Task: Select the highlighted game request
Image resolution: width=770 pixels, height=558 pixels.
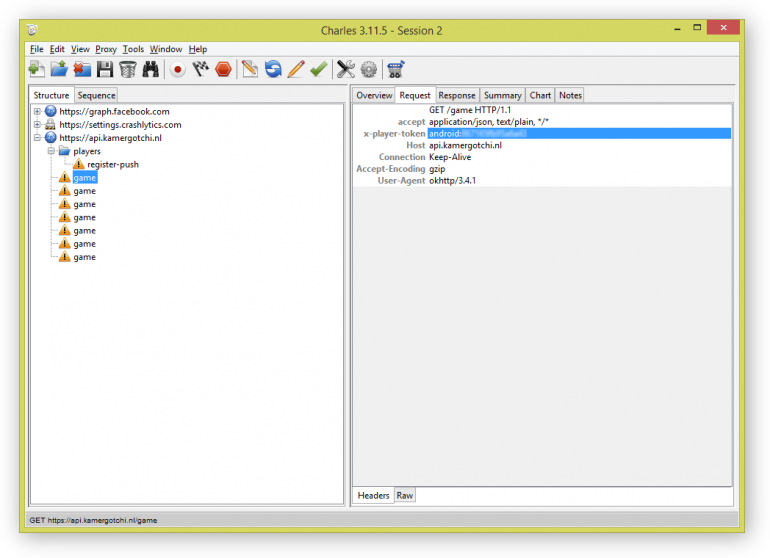Action: [x=84, y=178]
